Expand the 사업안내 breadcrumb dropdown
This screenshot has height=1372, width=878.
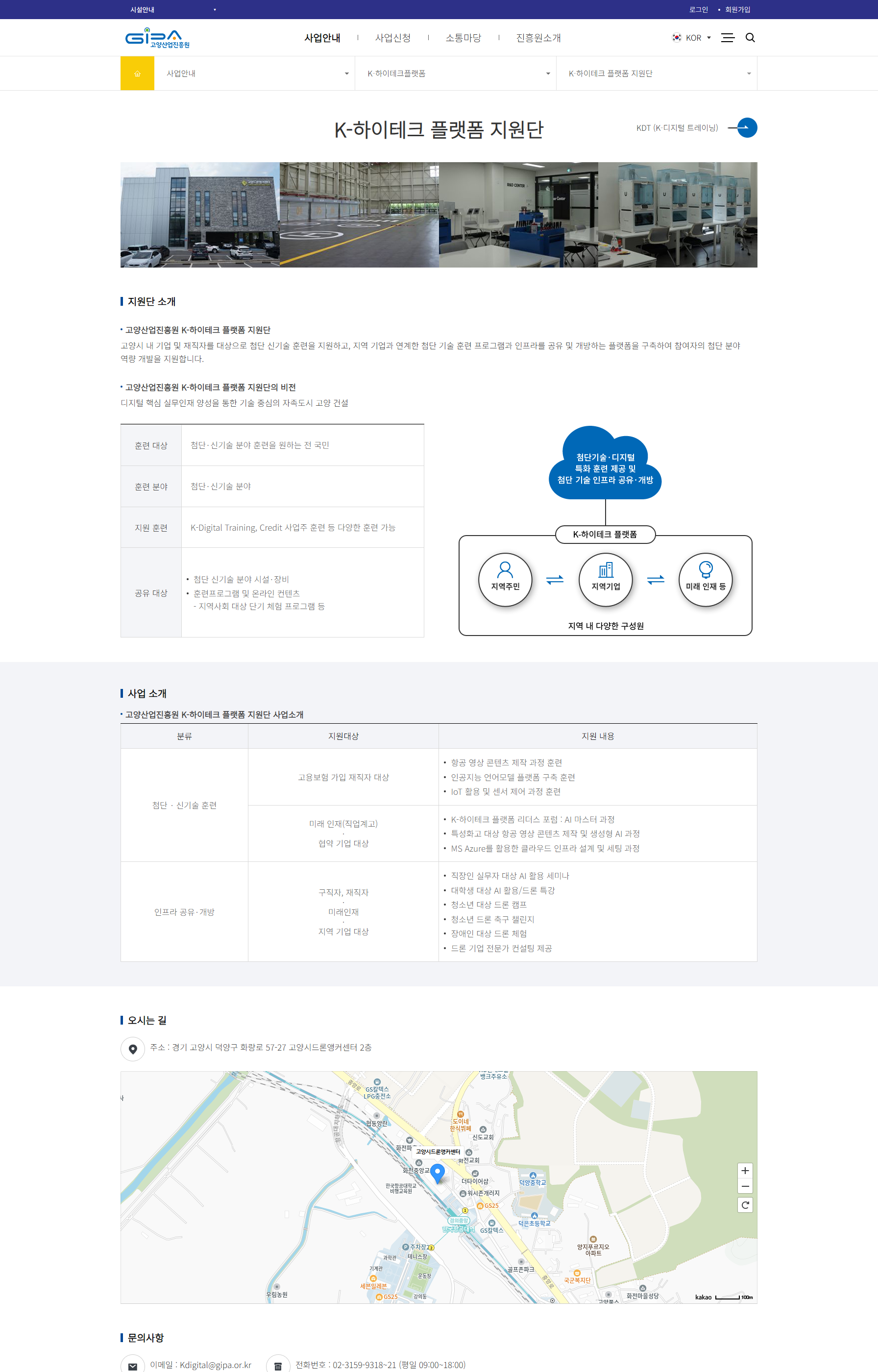pyautogui.click(x=254, y=73)
